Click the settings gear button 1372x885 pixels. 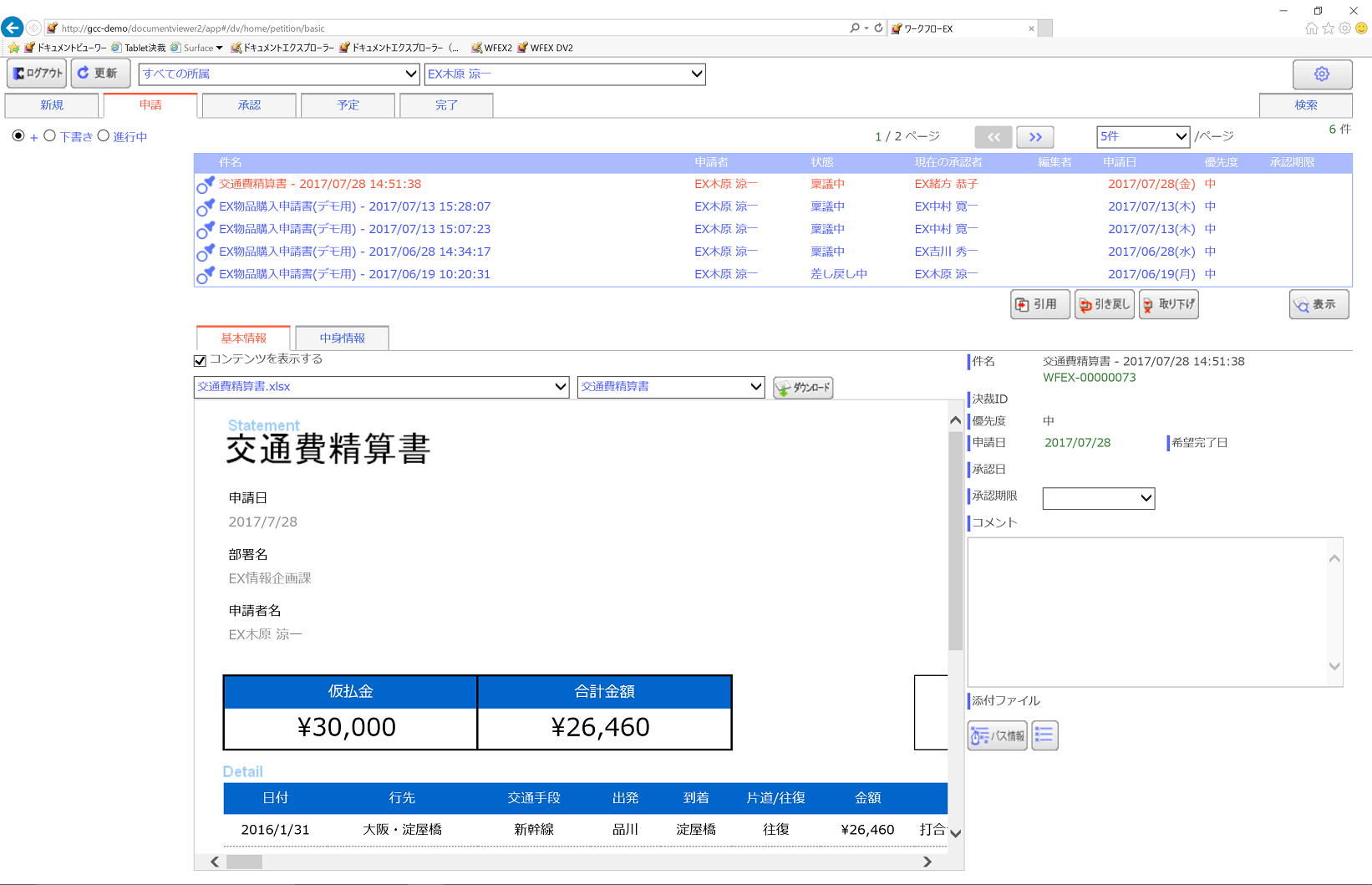tap(1321, 74)
